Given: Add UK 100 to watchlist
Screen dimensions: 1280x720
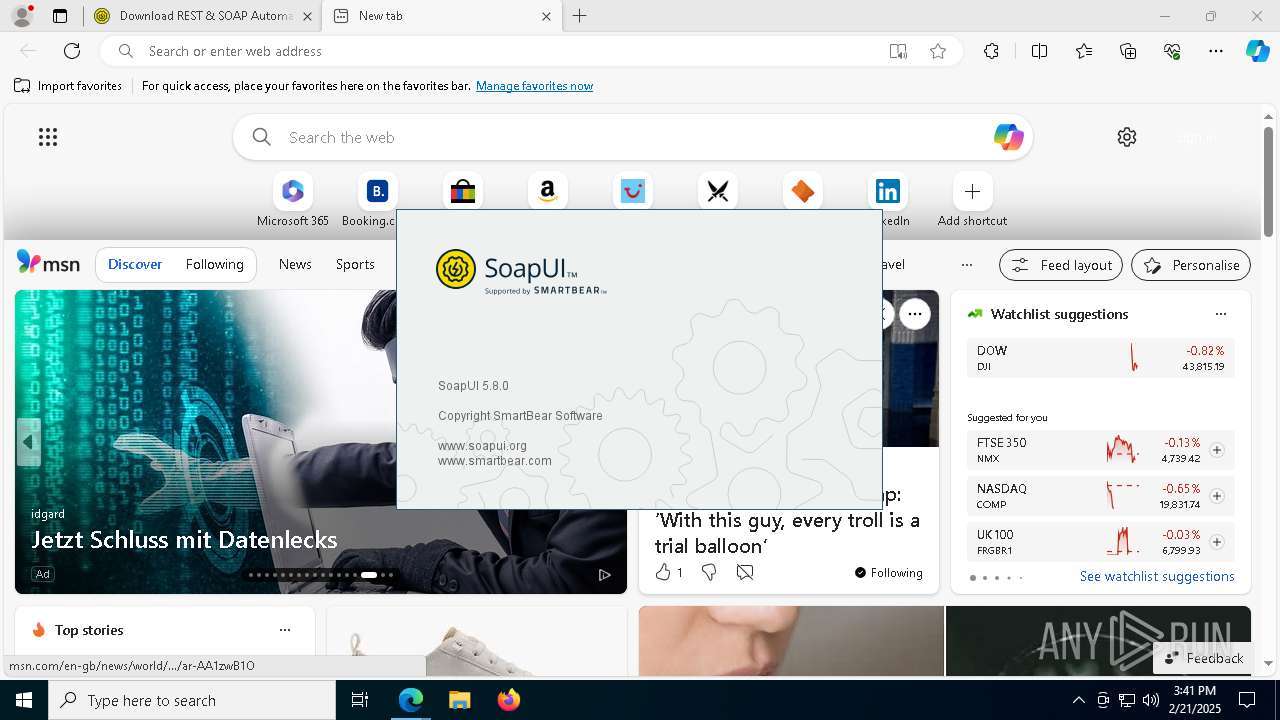Looking at the screenshot, I should pyautogui.click(x=1217, y=542).
